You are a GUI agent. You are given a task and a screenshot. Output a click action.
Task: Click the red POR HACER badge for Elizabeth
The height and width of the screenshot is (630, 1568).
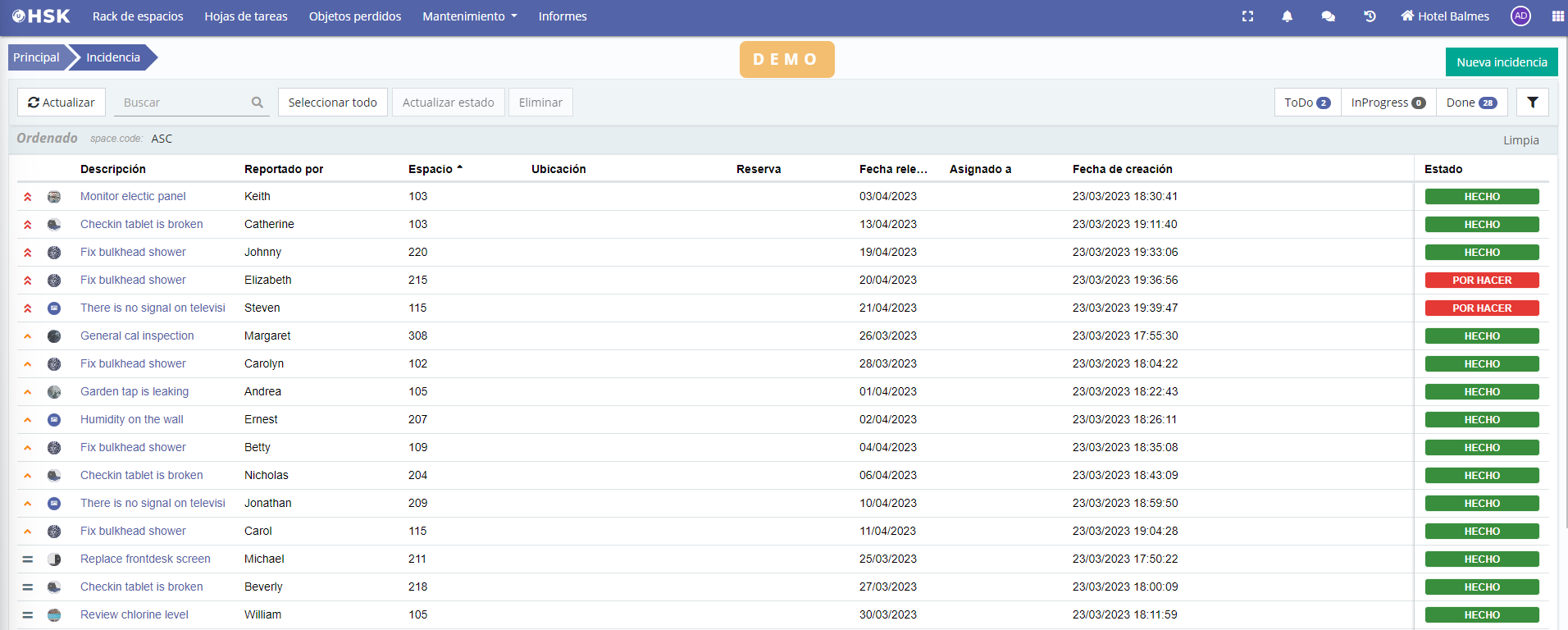[1481, 281]
